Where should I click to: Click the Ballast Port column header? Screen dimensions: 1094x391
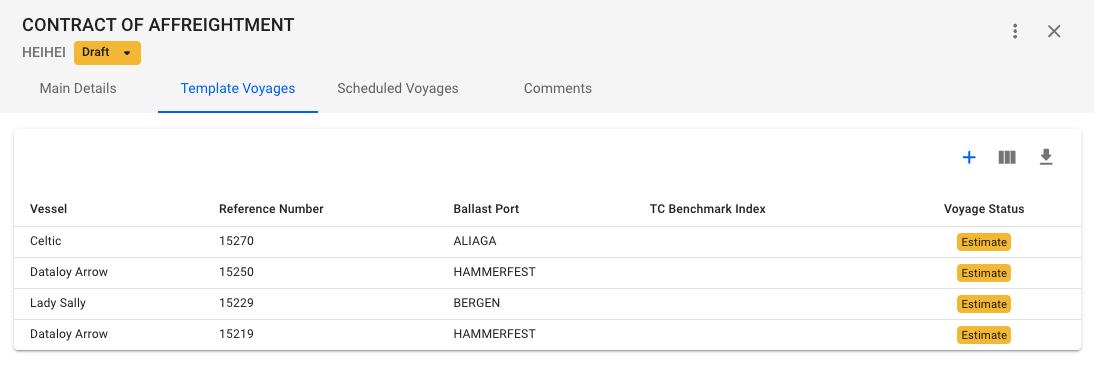[x=486, y=209]
